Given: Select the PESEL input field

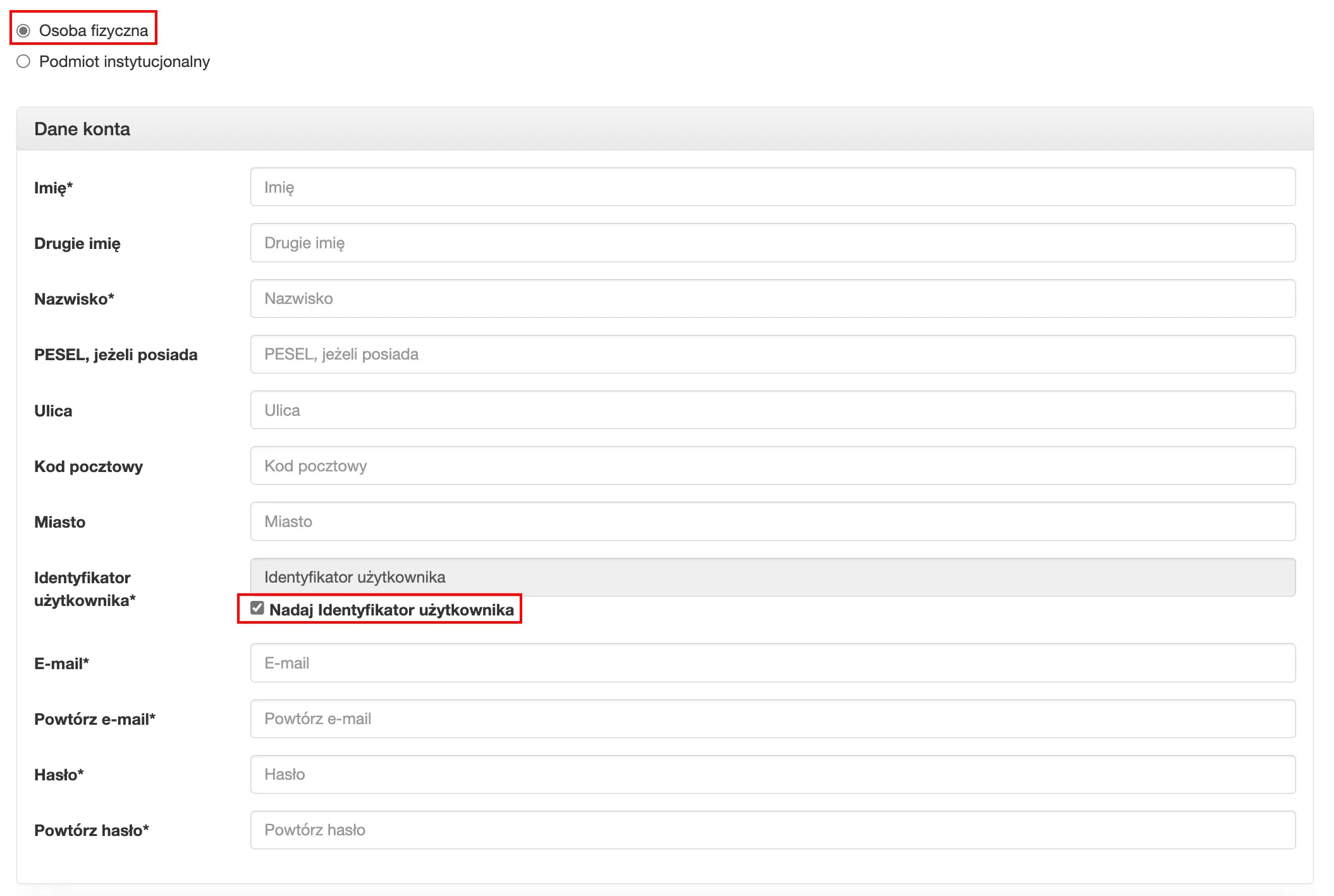Looking at the screenshot, I should 772,354.
